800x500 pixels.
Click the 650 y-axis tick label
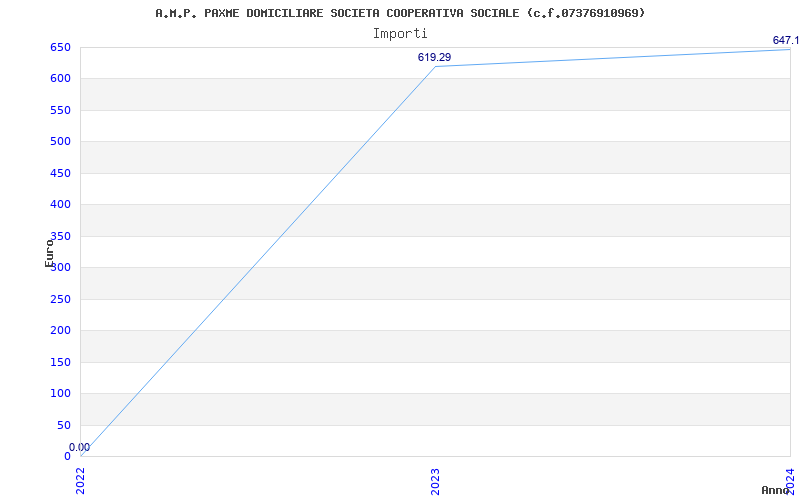(x=60, y=47)
